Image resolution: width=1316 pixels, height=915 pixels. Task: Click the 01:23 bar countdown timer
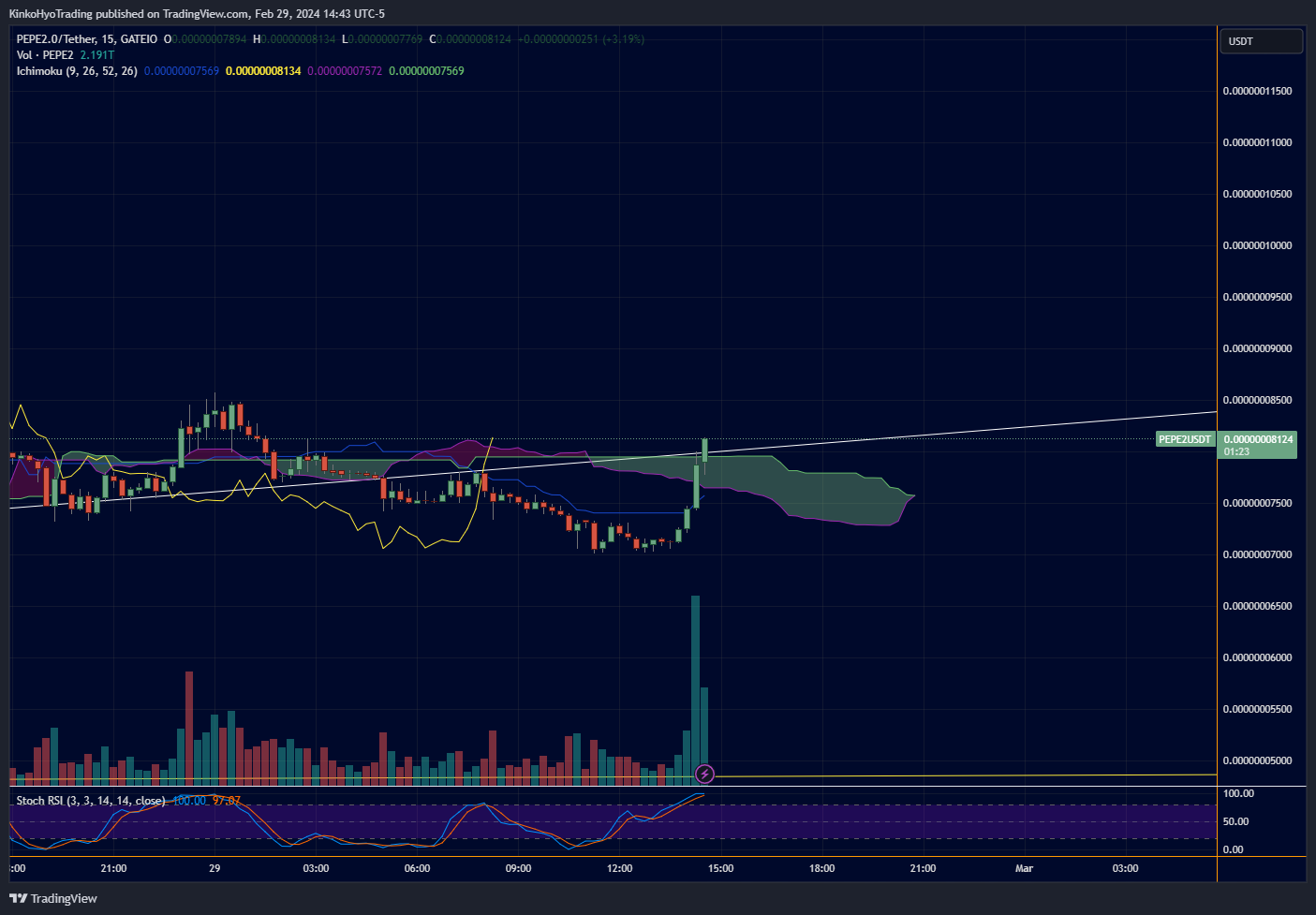pos(1236,452)
